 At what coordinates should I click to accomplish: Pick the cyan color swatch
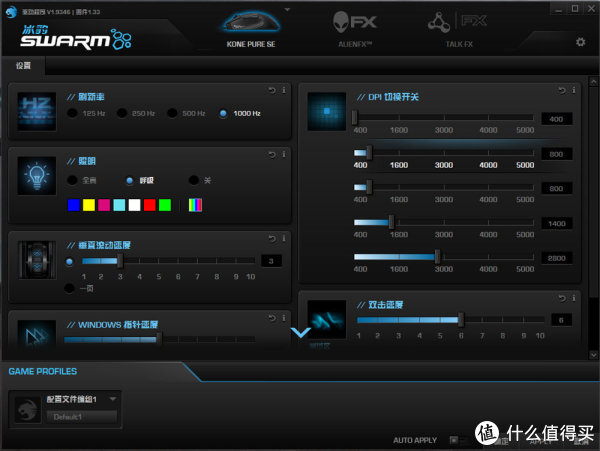pos(119,205)
